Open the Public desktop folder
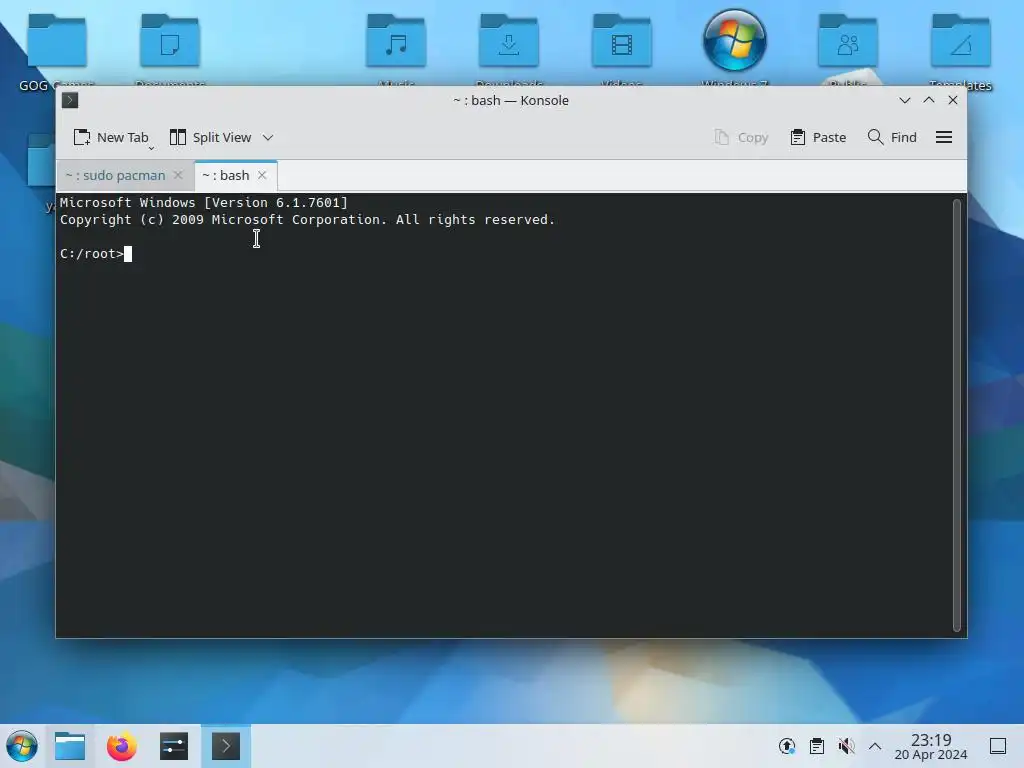The width and height of the screenshot is (1024, 768). 848,51
